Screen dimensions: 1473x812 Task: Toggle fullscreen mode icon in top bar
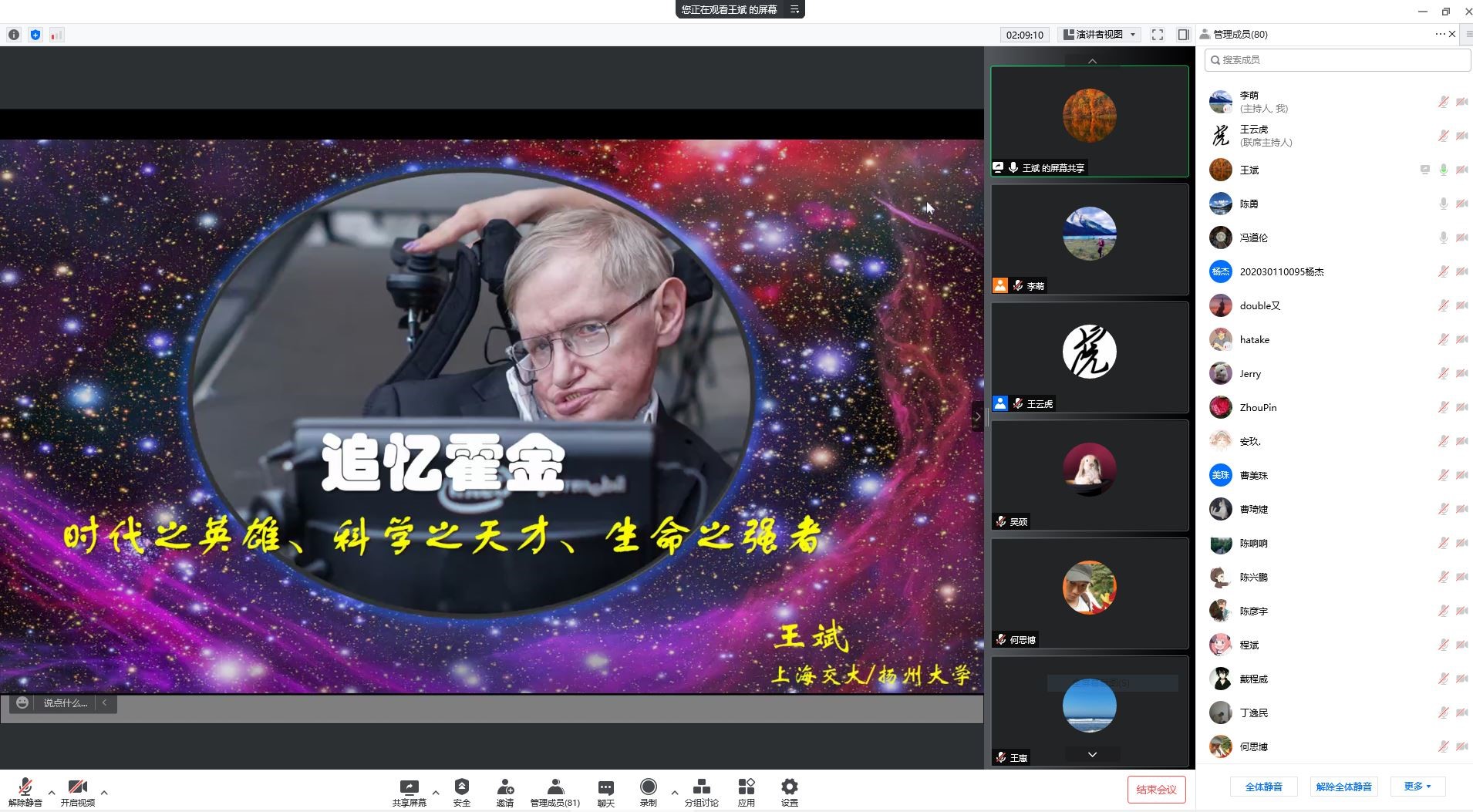click(x=1157, y=35)
